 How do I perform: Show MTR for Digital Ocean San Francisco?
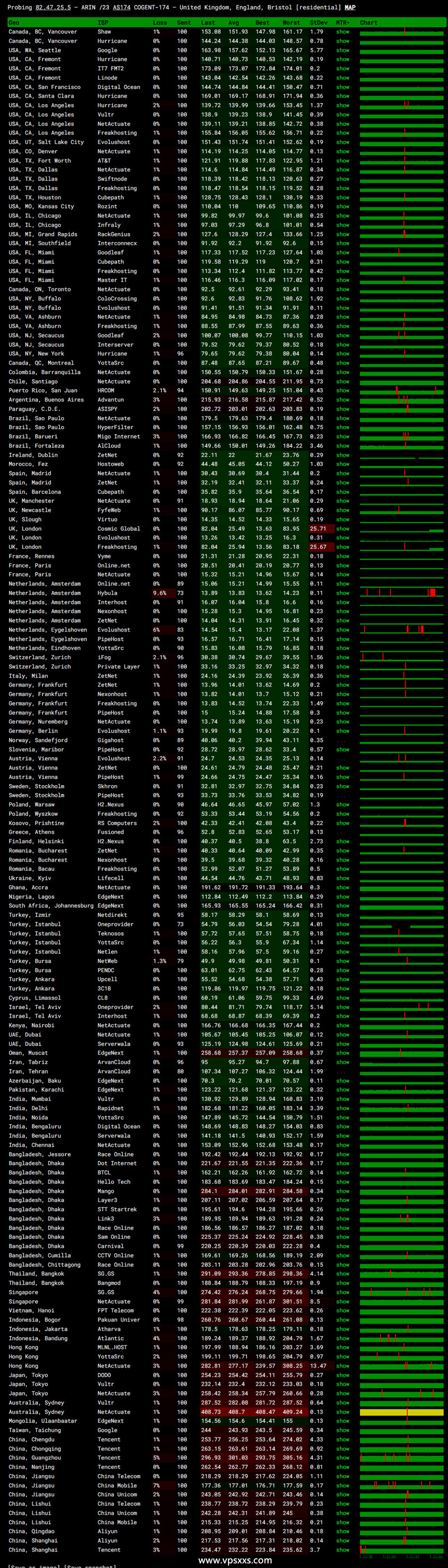coord(343,87)
